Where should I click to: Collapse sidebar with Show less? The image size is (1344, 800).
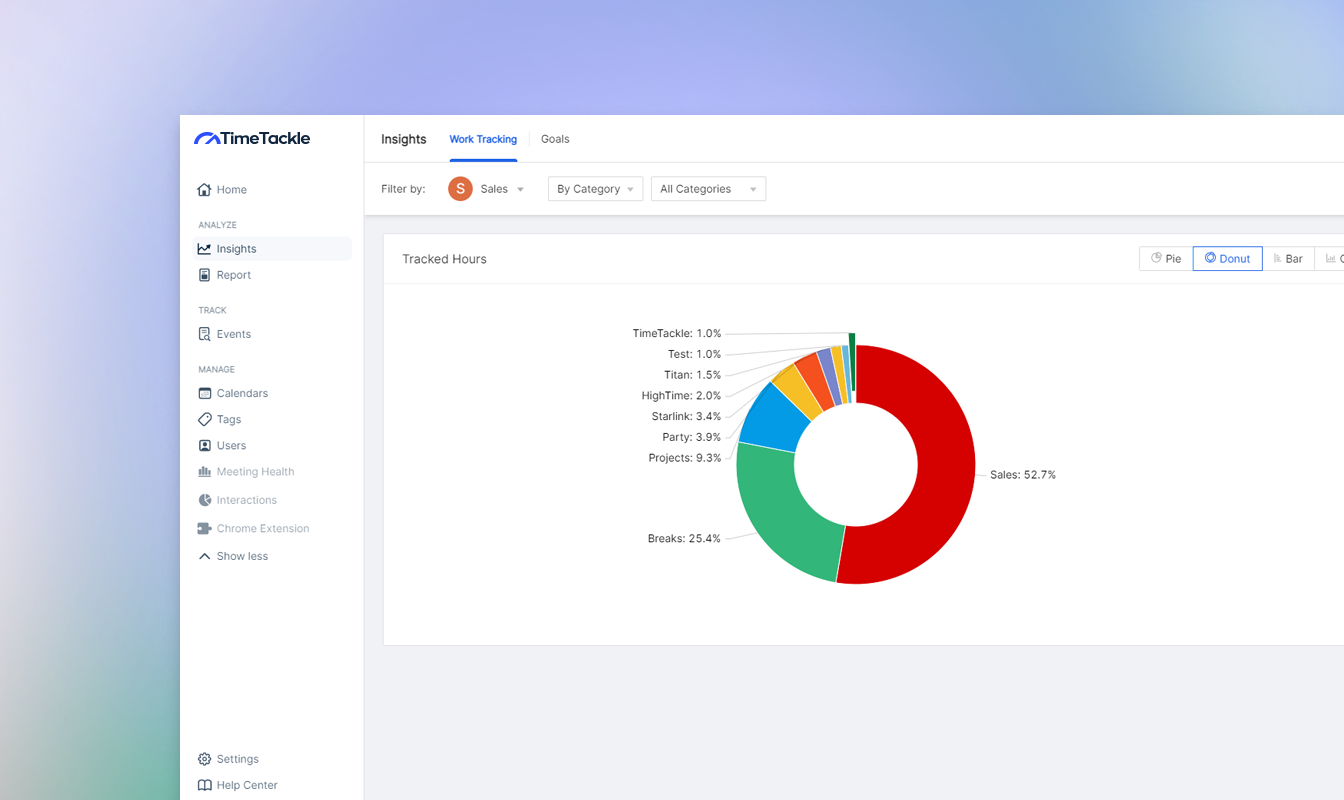[x=233, y=556]
